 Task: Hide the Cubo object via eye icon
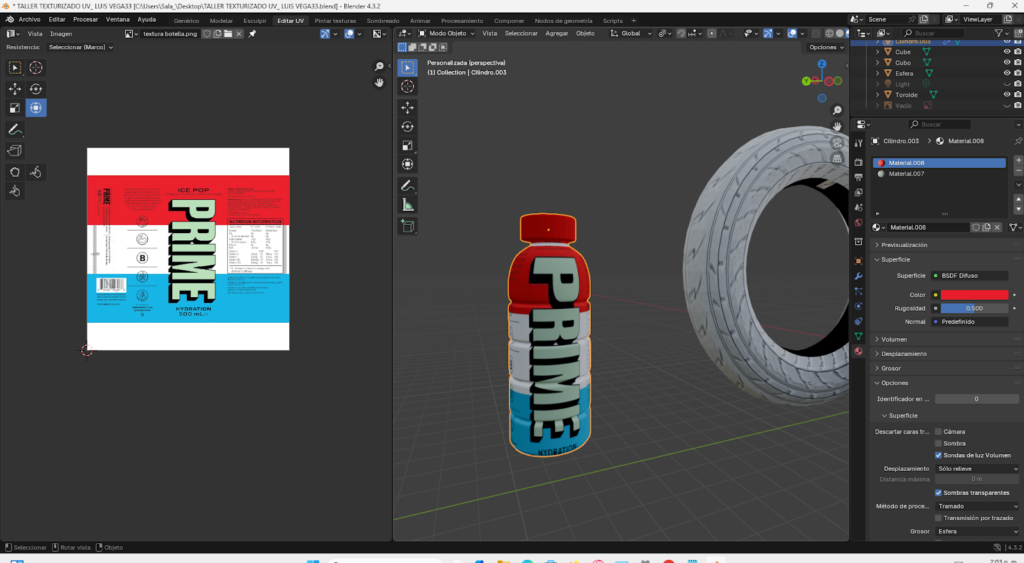pos(1006,63)
